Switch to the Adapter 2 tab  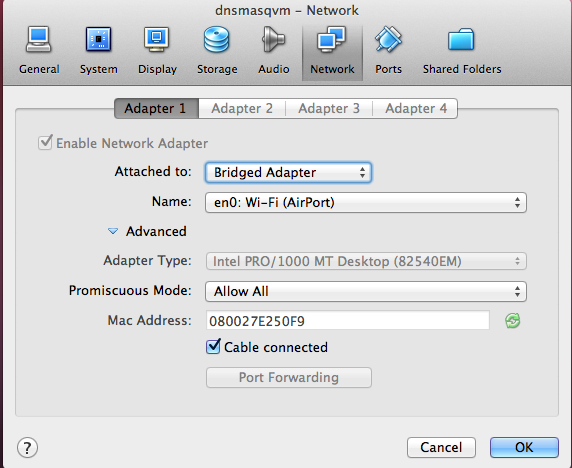(x=242, y=108)
